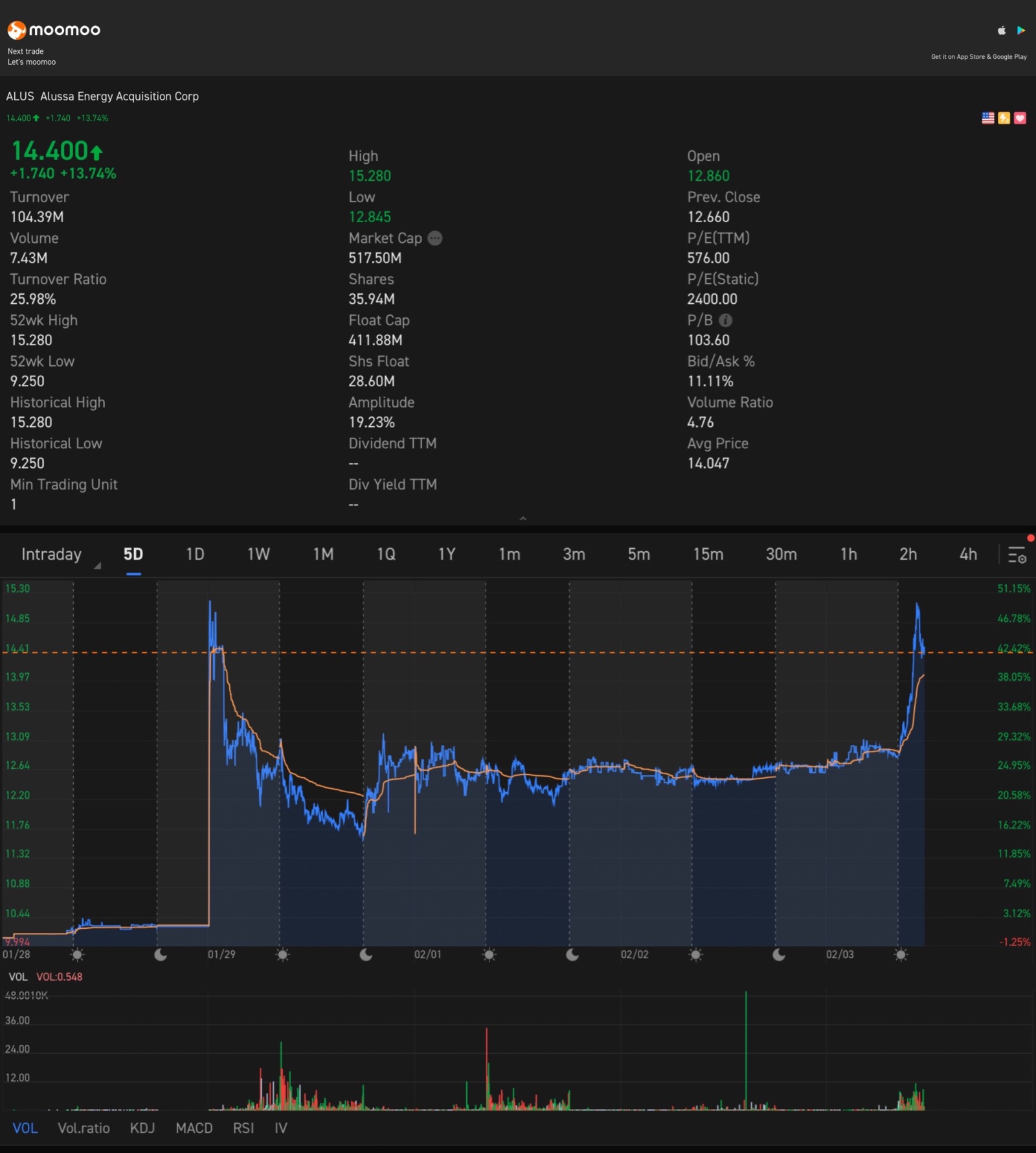The image size is (1036, 1153).
Task: Click the sun icon after 02/02
Action: click(x=695, y=955)
